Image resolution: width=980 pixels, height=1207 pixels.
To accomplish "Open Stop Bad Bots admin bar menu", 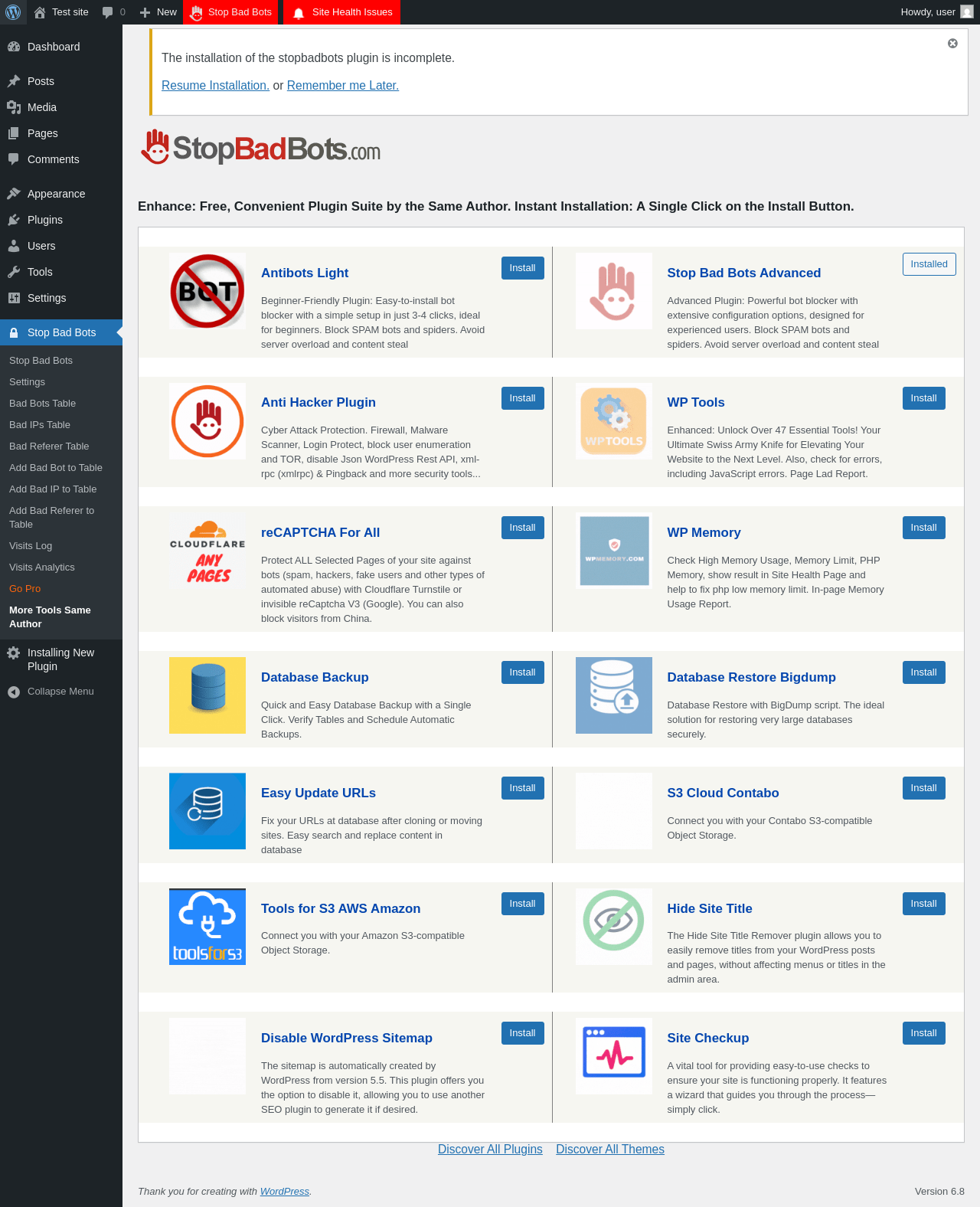I will [x=231, y=12].
